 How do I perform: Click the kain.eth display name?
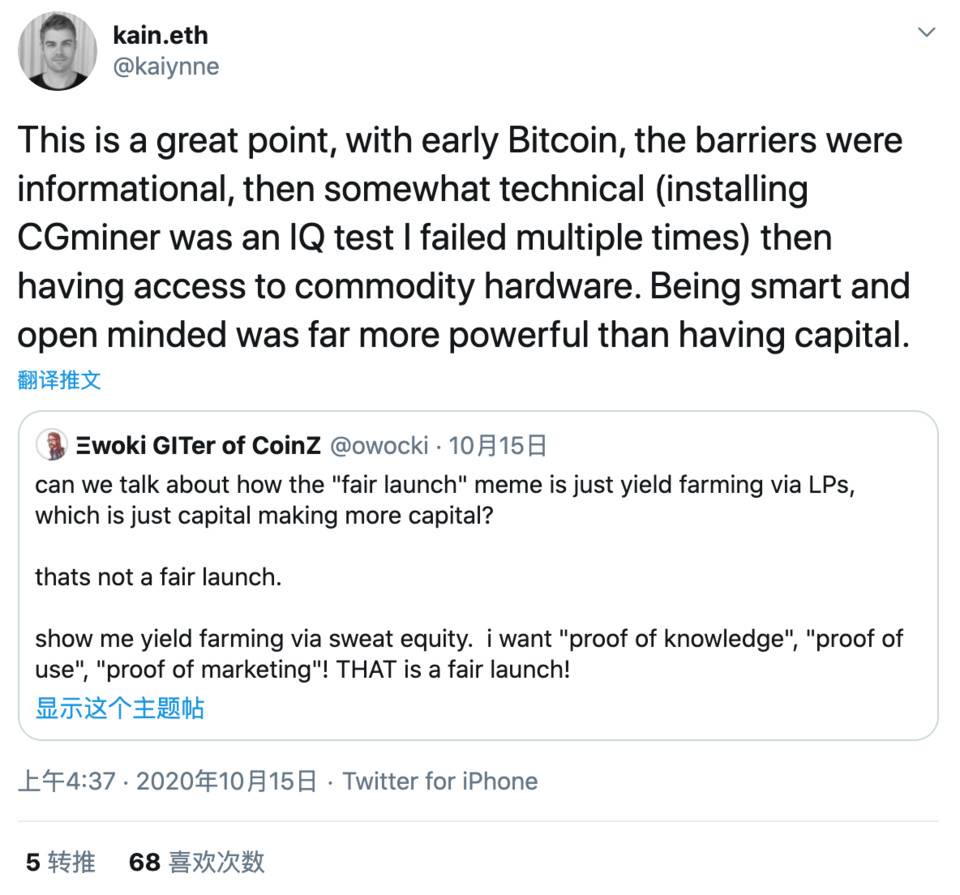point(160,34)
